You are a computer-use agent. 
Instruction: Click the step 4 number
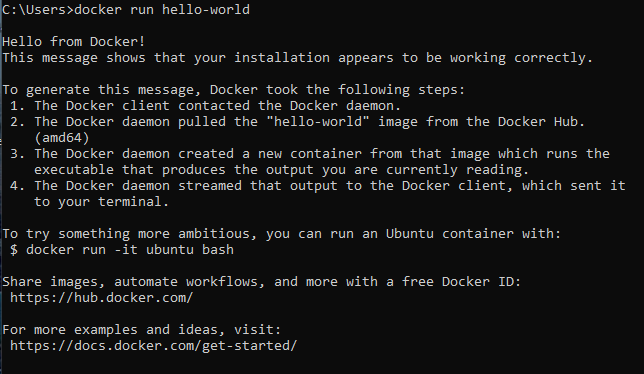click(17, 186)
